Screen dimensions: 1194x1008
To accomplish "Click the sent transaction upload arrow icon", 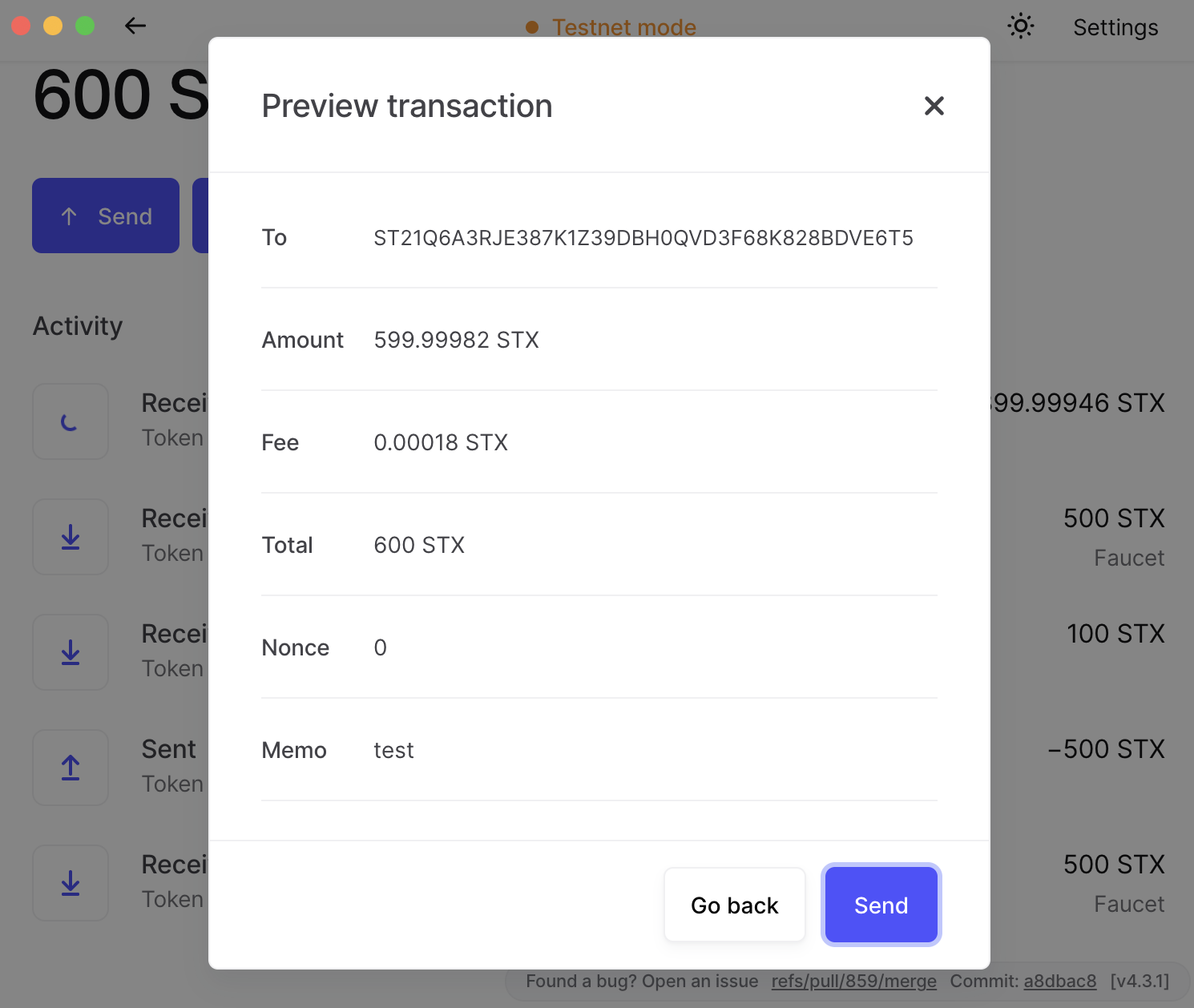I will pyautogui.click(x=71, y=768).
